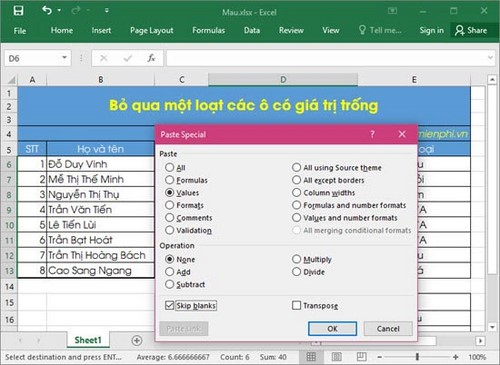
Task: Click column D header
Action: (x=283, y=80)
